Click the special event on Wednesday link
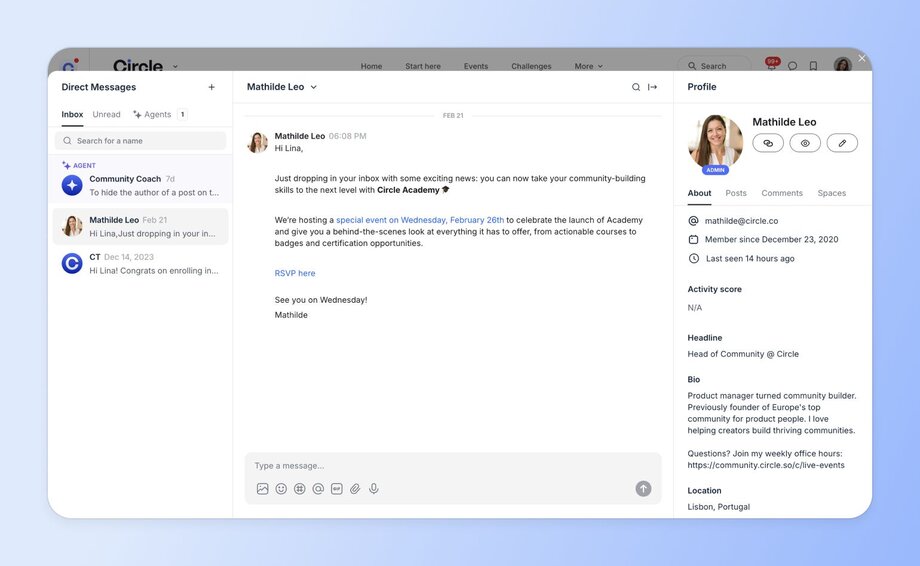 point(420,220)
